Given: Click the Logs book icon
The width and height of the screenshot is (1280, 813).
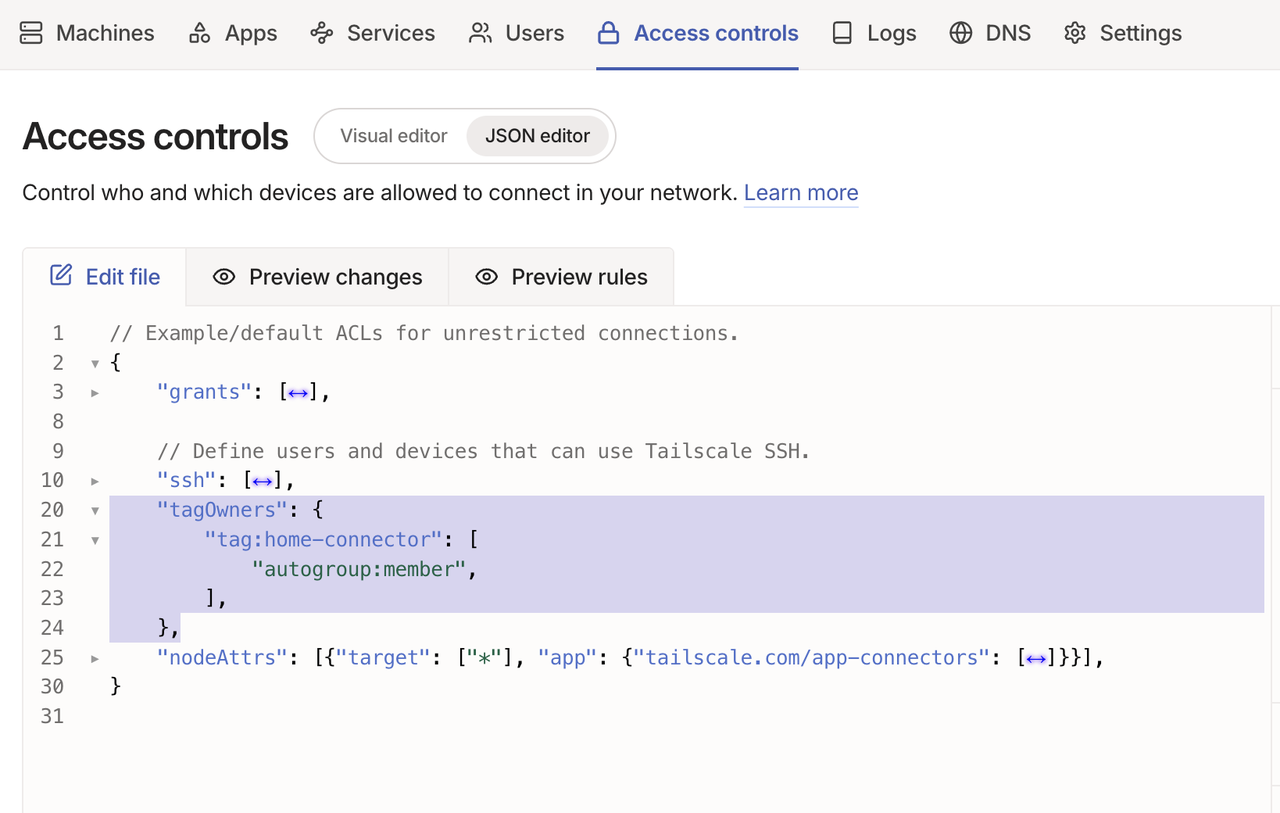Looking at the screenshot, I should point(842,33).
